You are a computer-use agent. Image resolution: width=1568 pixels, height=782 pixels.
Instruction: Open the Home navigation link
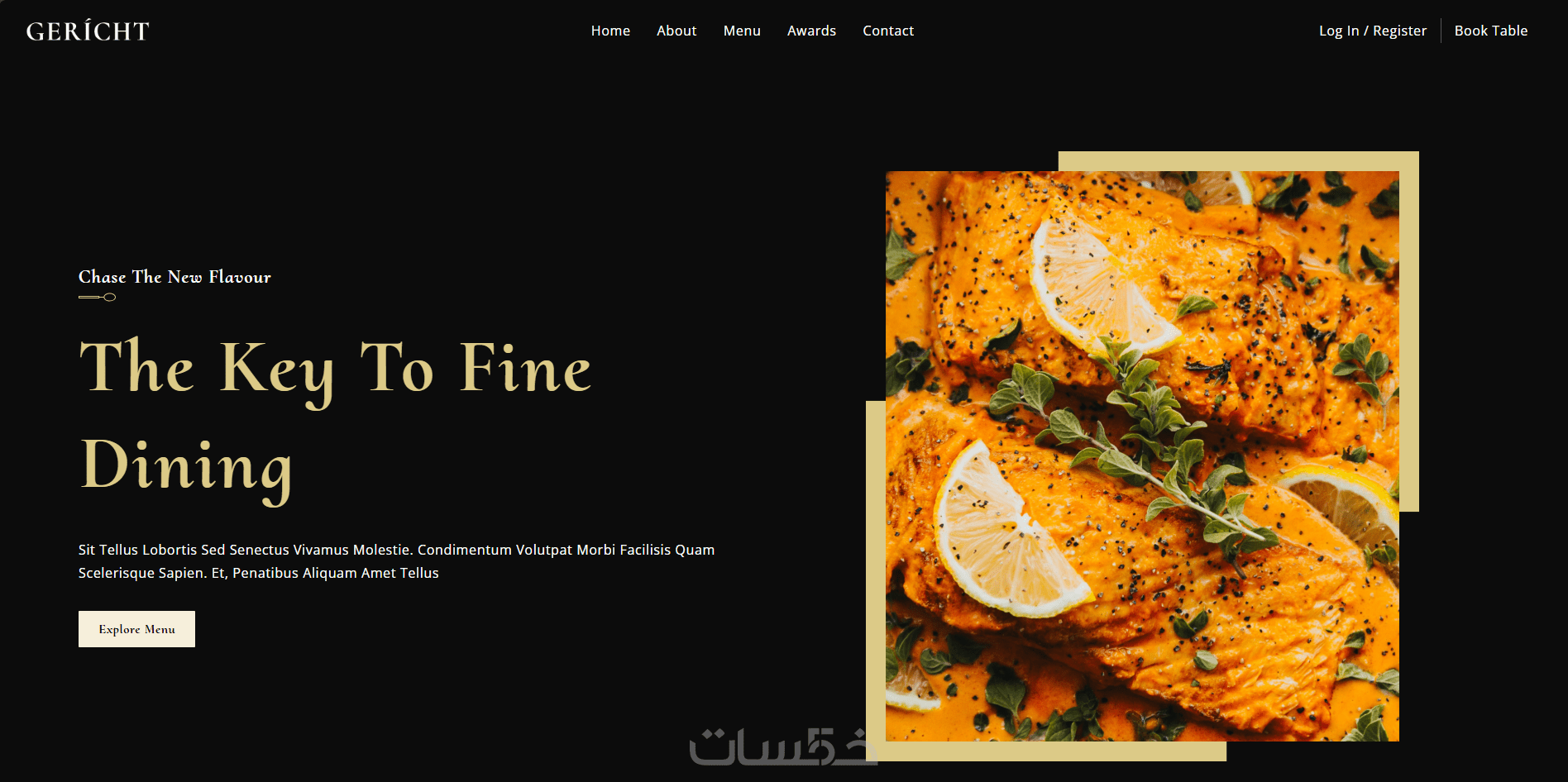pos(610,31)
